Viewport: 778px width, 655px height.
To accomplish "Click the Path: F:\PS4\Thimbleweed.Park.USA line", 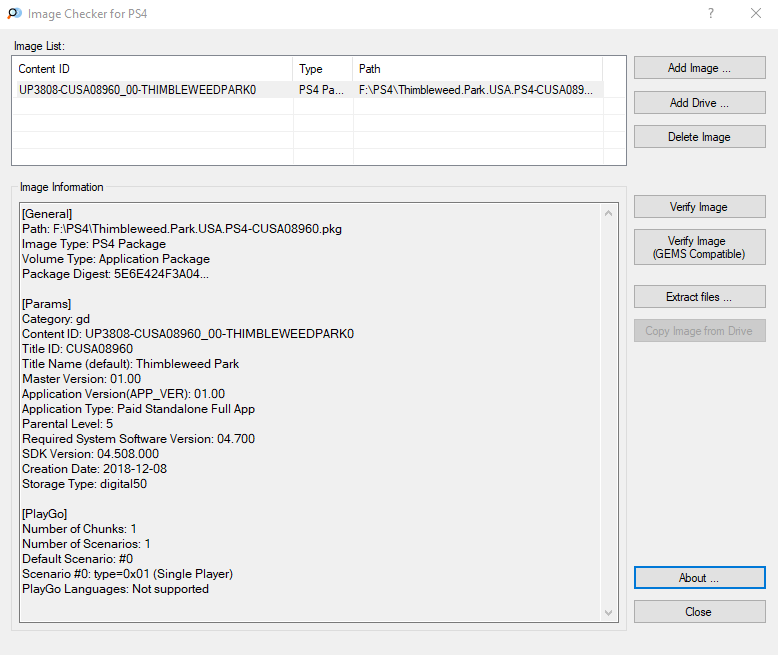I will click(182, 229).
